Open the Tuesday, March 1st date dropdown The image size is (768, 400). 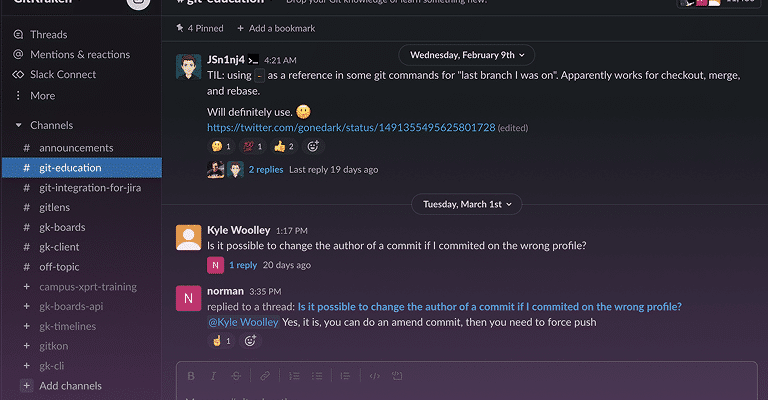[466, 204]
